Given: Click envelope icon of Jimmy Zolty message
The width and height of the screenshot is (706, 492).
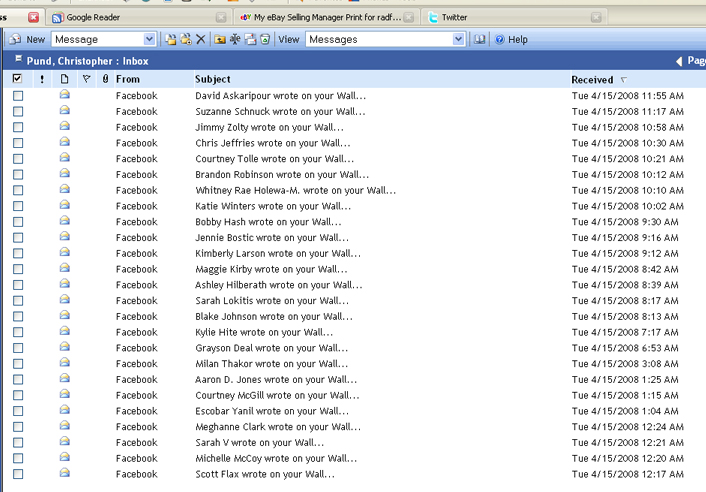Looking at the screenshot, I should (x=65, y=126).
